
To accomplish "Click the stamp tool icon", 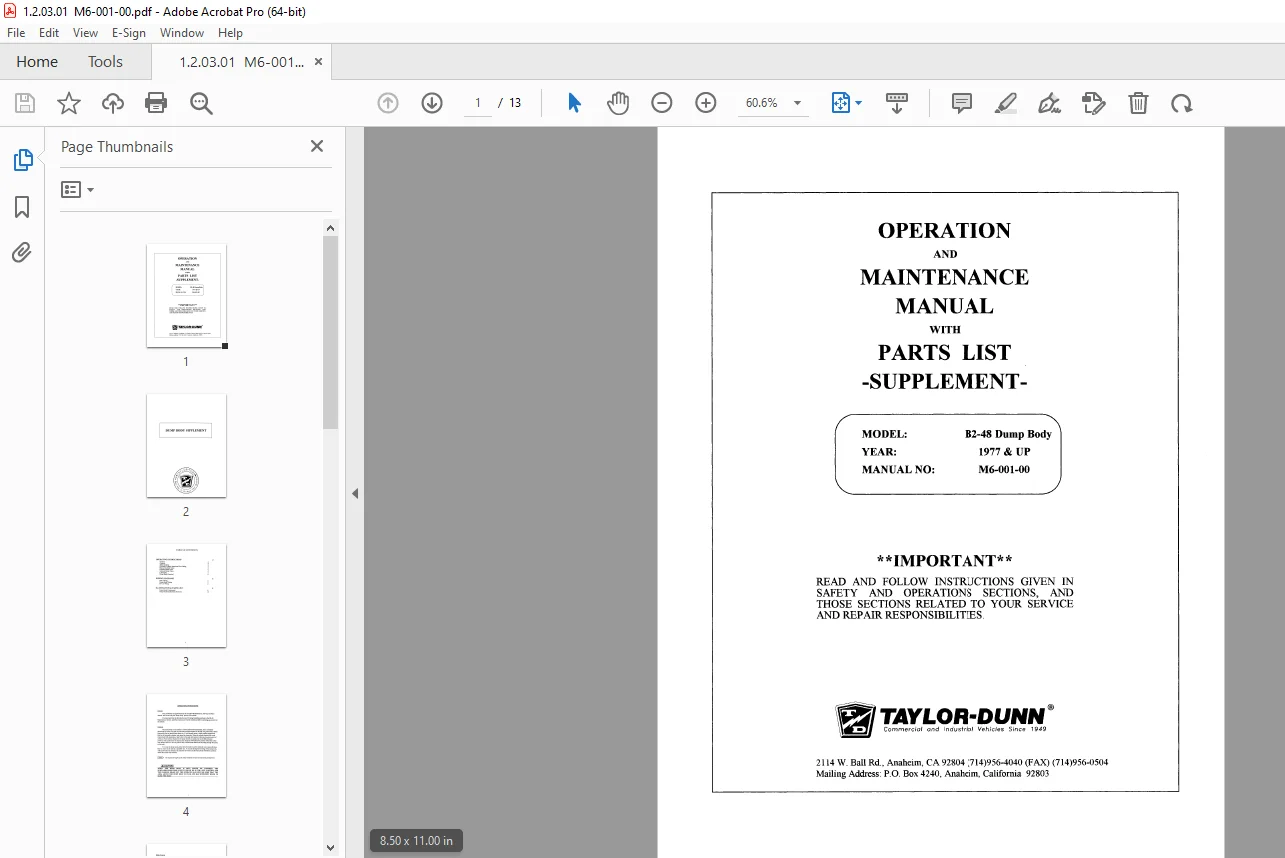I will [x=1094, y=103].
